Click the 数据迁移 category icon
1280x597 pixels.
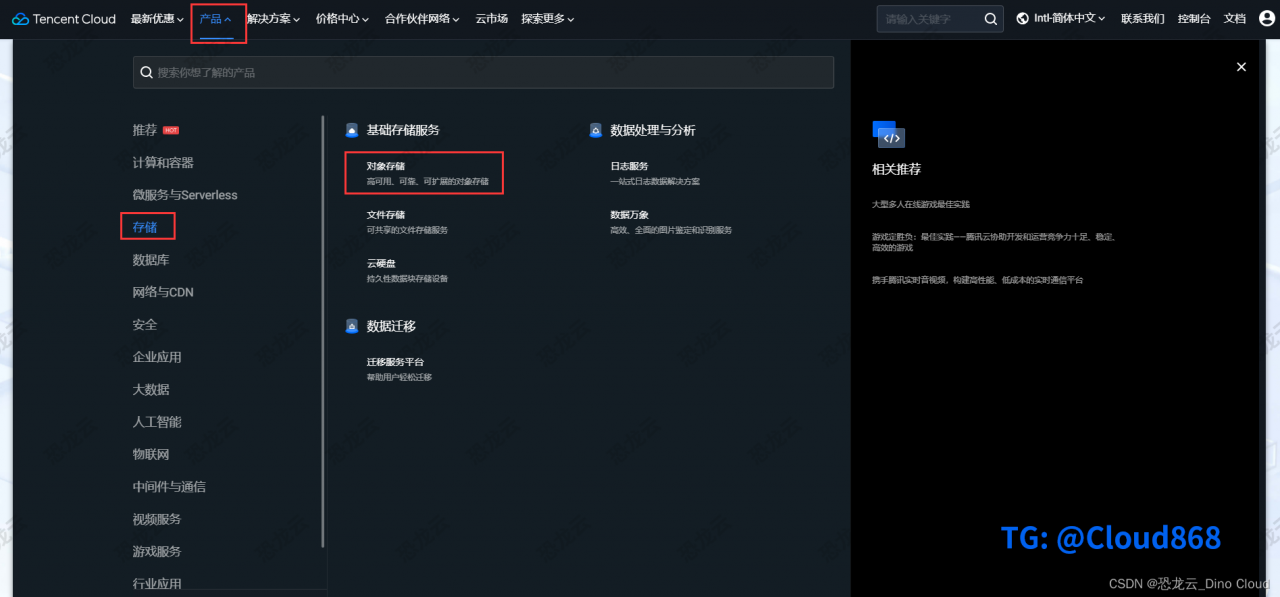[x=351, y=325]
